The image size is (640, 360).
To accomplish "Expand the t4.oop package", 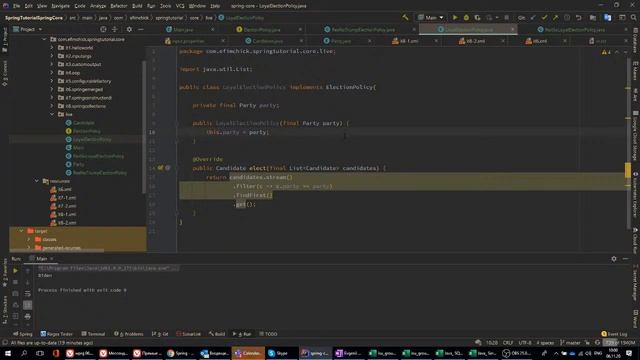I will 52,73.
